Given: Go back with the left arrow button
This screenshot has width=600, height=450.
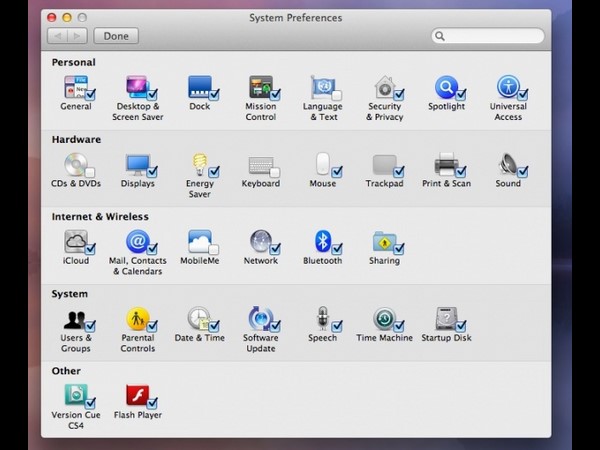Looking at the screenshot, I should click(x=58, y=36).
